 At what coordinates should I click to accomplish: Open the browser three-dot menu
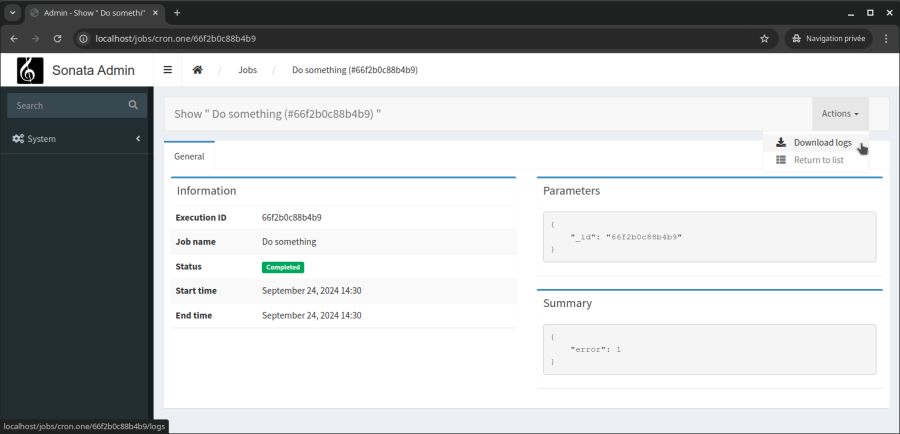[x=886, y=38]
